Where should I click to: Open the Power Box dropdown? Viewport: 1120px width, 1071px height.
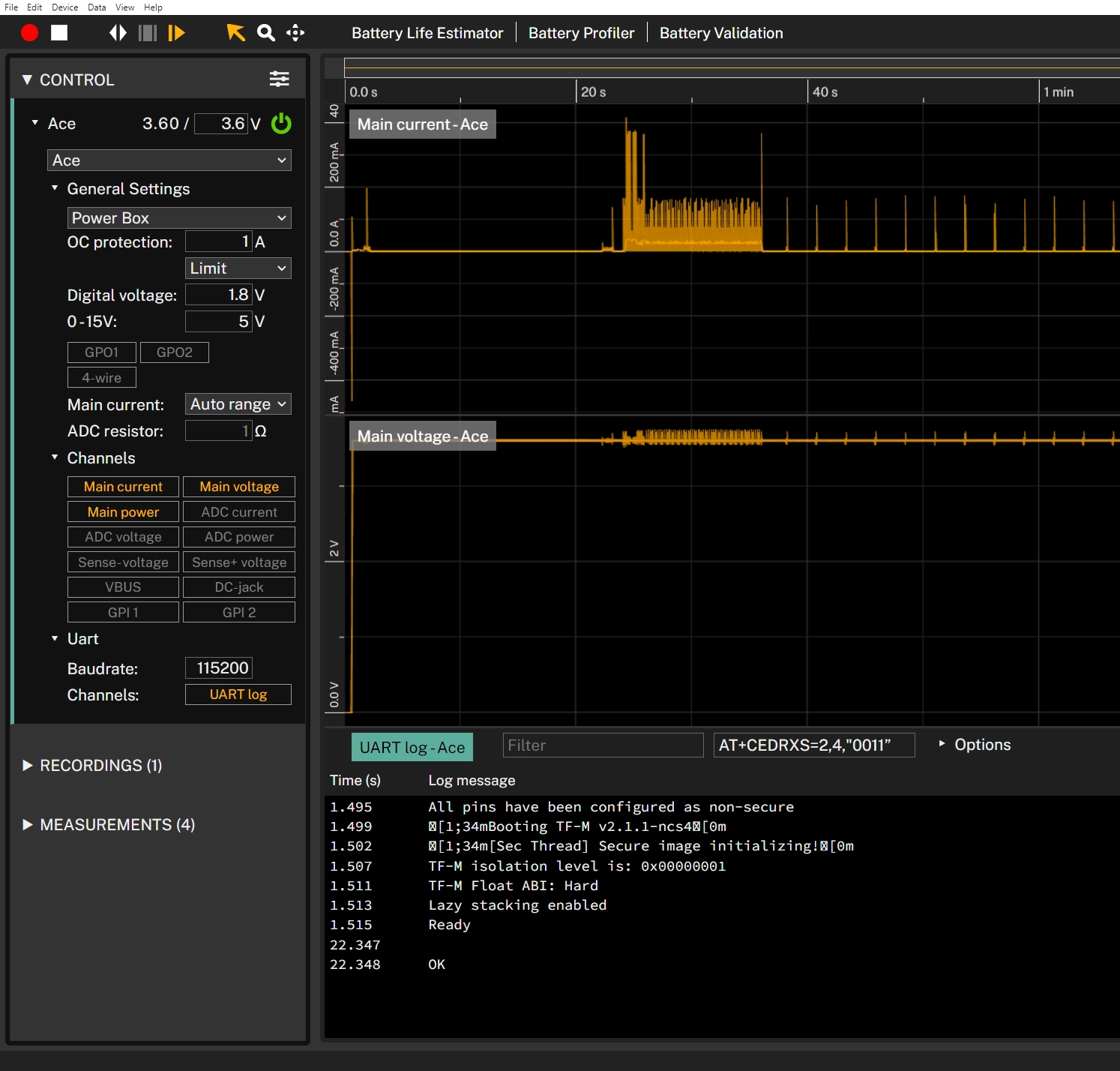coord(178,217)
